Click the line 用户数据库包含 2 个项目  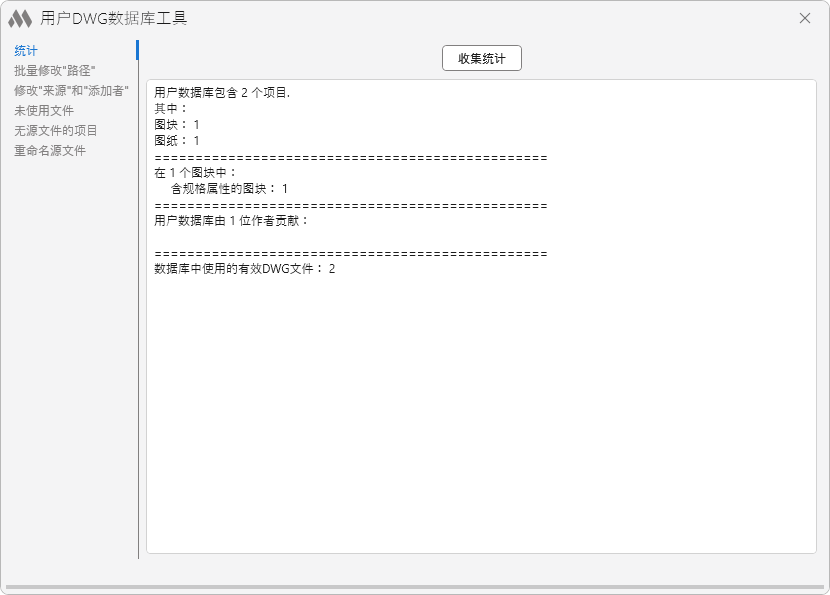(222, 93)
